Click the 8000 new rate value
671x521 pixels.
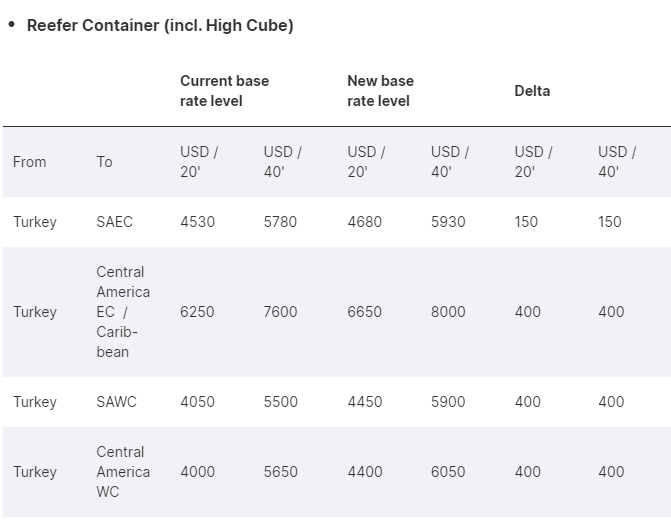tap(448, 312)
